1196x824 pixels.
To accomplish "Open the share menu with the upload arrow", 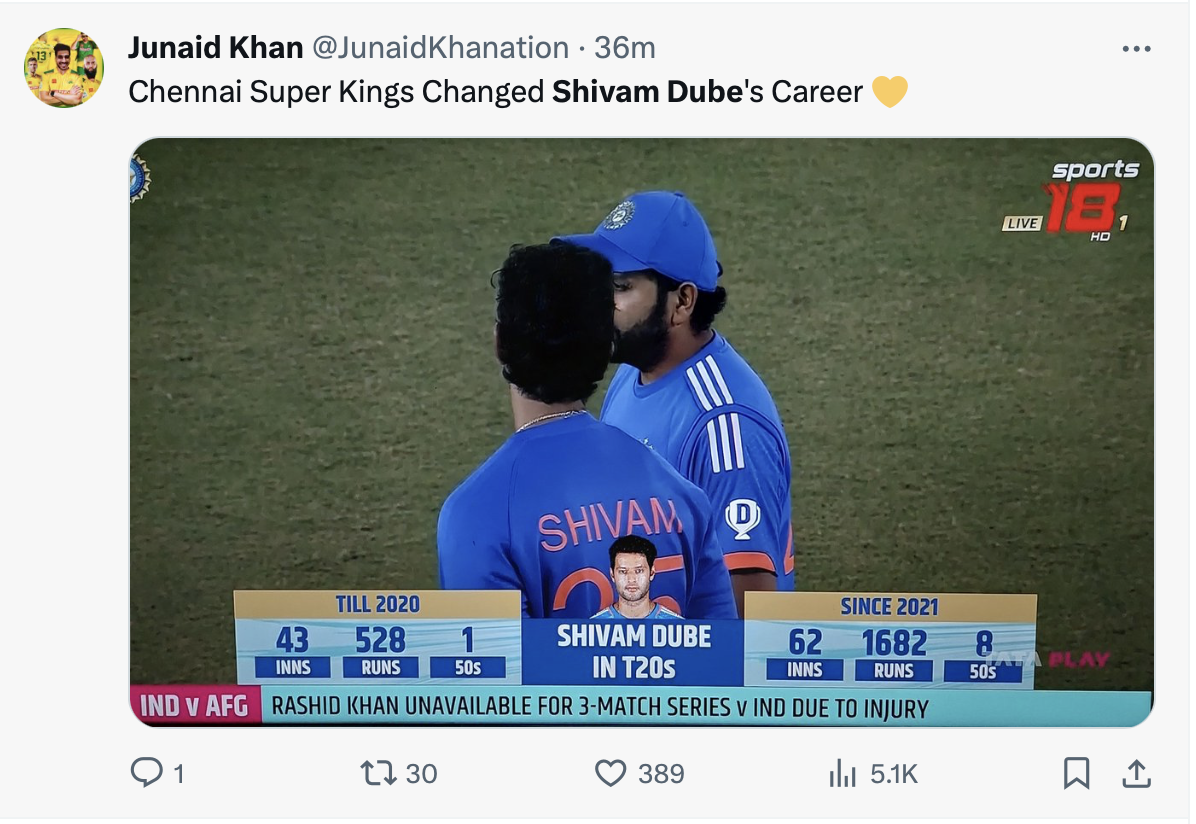I will 1136,772.
